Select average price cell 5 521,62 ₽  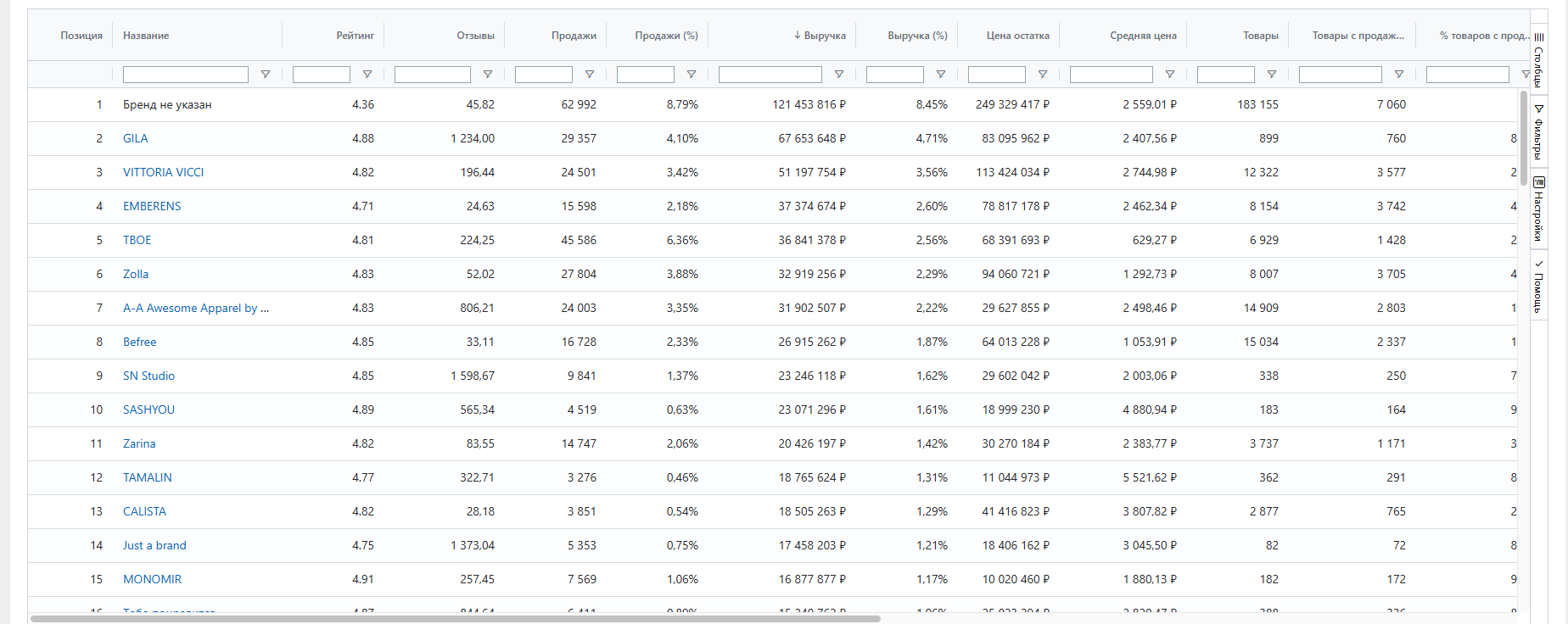pyautogui.click(x=1150, y=477)
